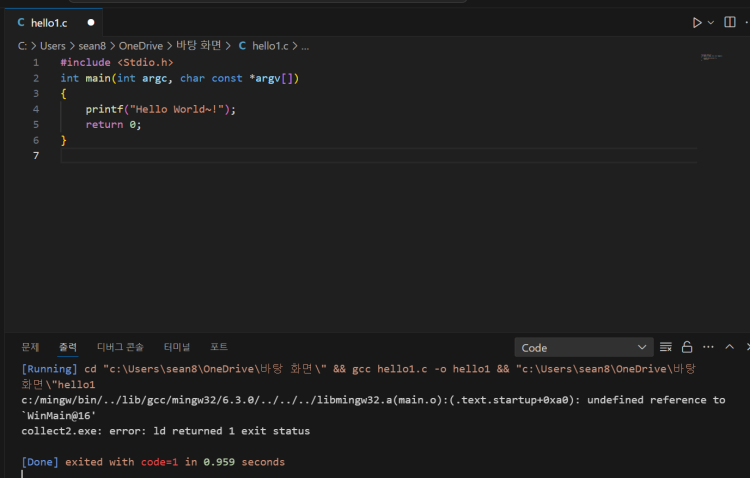This screenshot has width=750, height=478.
Task: Open the Code output channel dropdown
Action: click(584, 348)
